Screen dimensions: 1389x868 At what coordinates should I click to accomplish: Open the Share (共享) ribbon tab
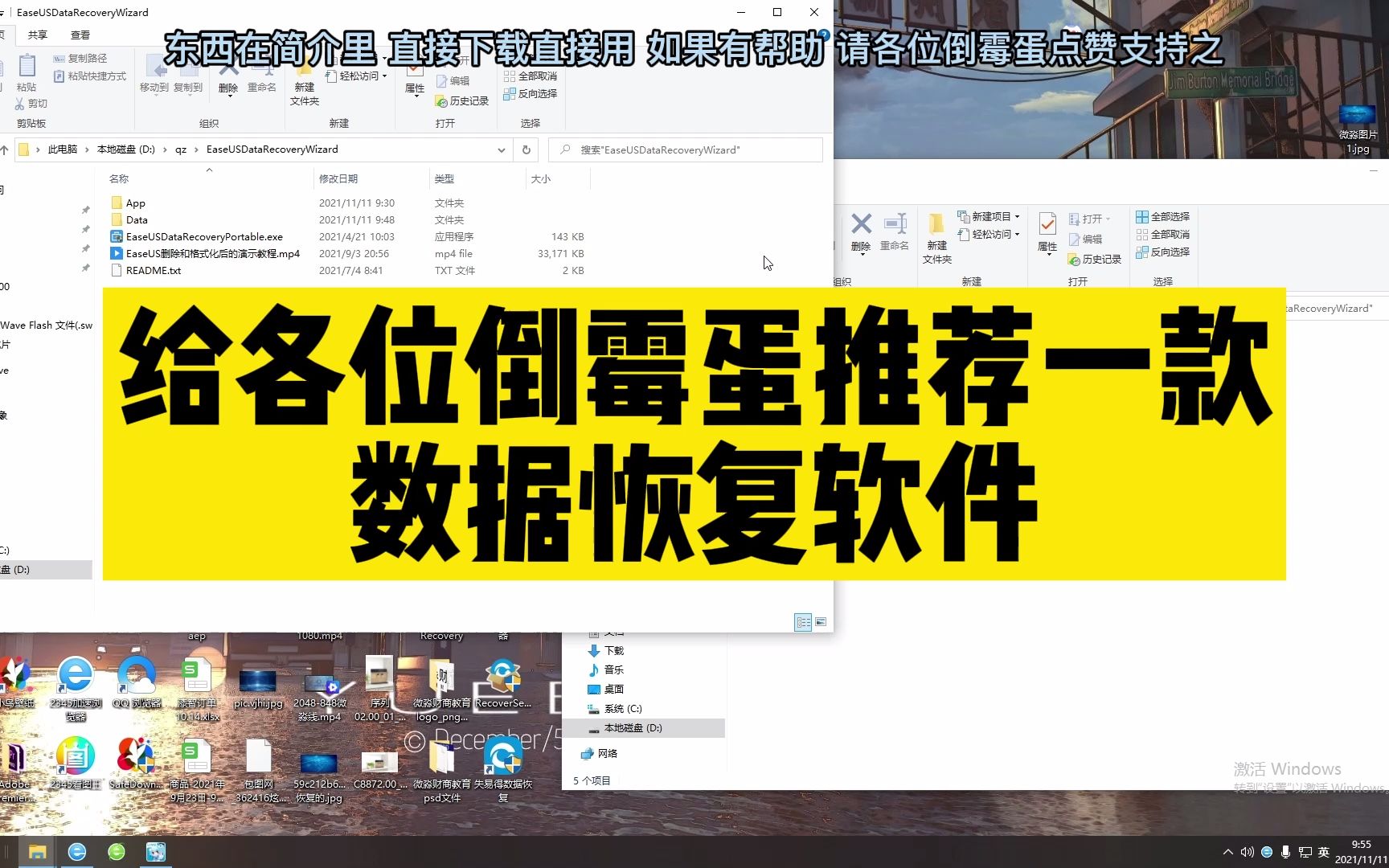(38, 35)
